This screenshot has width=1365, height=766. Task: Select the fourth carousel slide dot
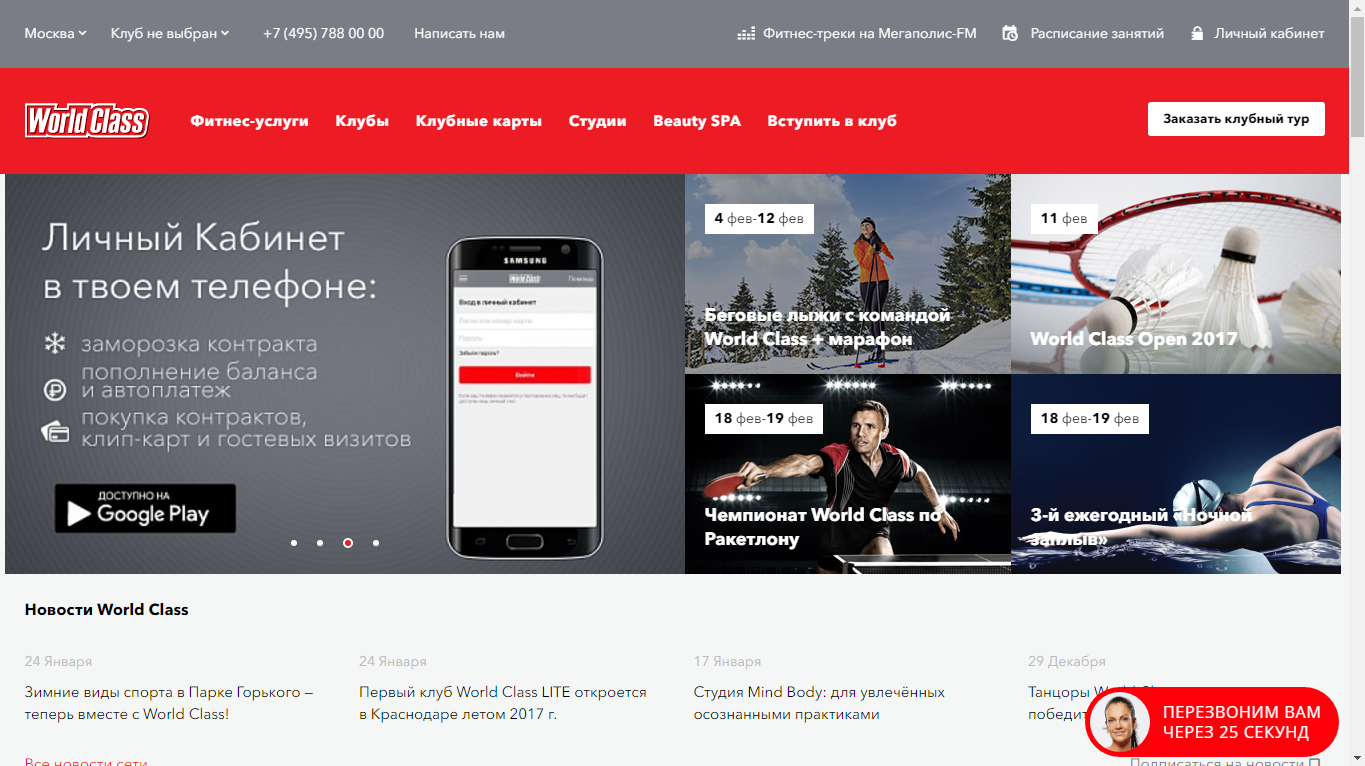click(376, 543)
